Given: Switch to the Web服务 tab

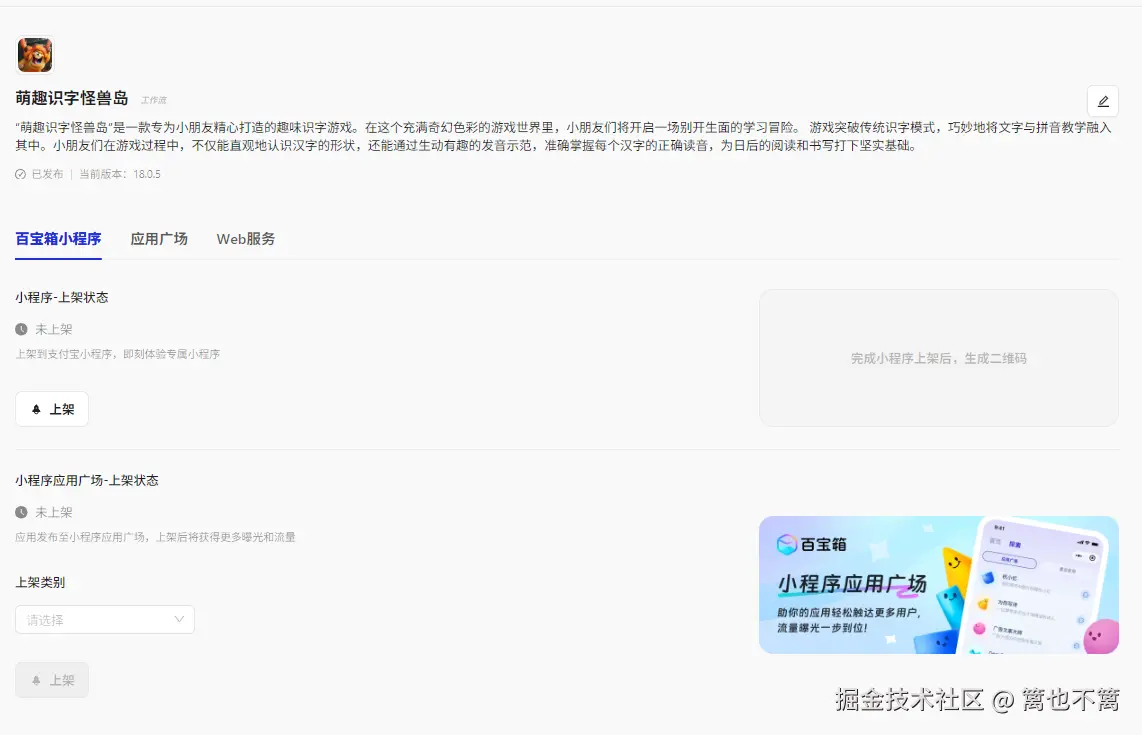Looking at the screenshot, I should (x=245, y=239).
